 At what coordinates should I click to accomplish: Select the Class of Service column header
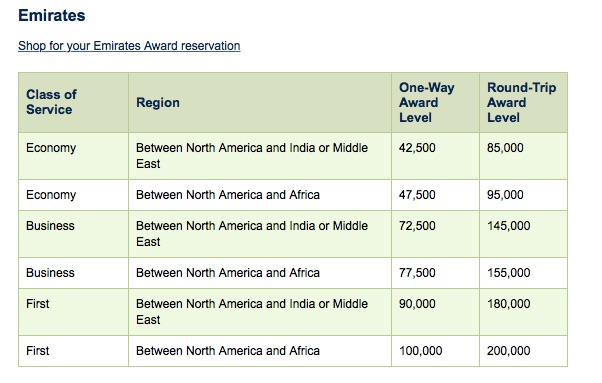[51, 102]
